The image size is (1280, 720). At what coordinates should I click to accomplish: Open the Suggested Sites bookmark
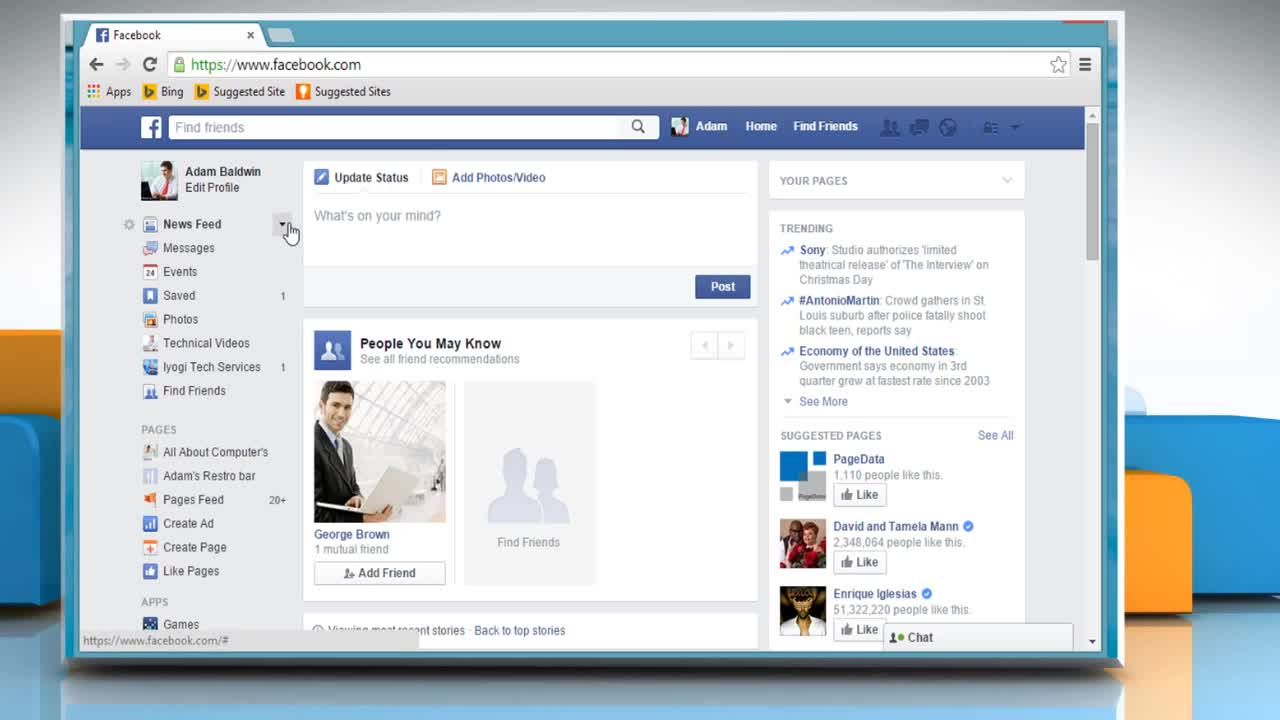(x=343, y=91)
